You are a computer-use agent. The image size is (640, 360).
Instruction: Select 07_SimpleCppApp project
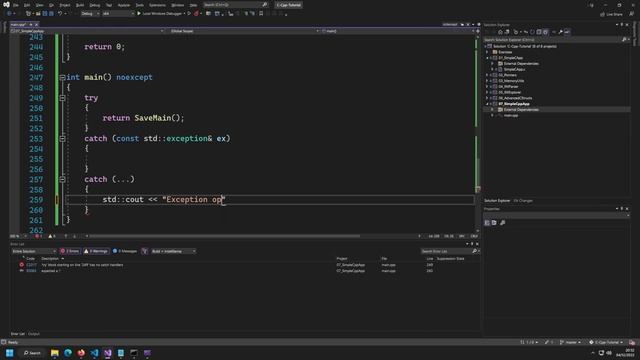514,104
